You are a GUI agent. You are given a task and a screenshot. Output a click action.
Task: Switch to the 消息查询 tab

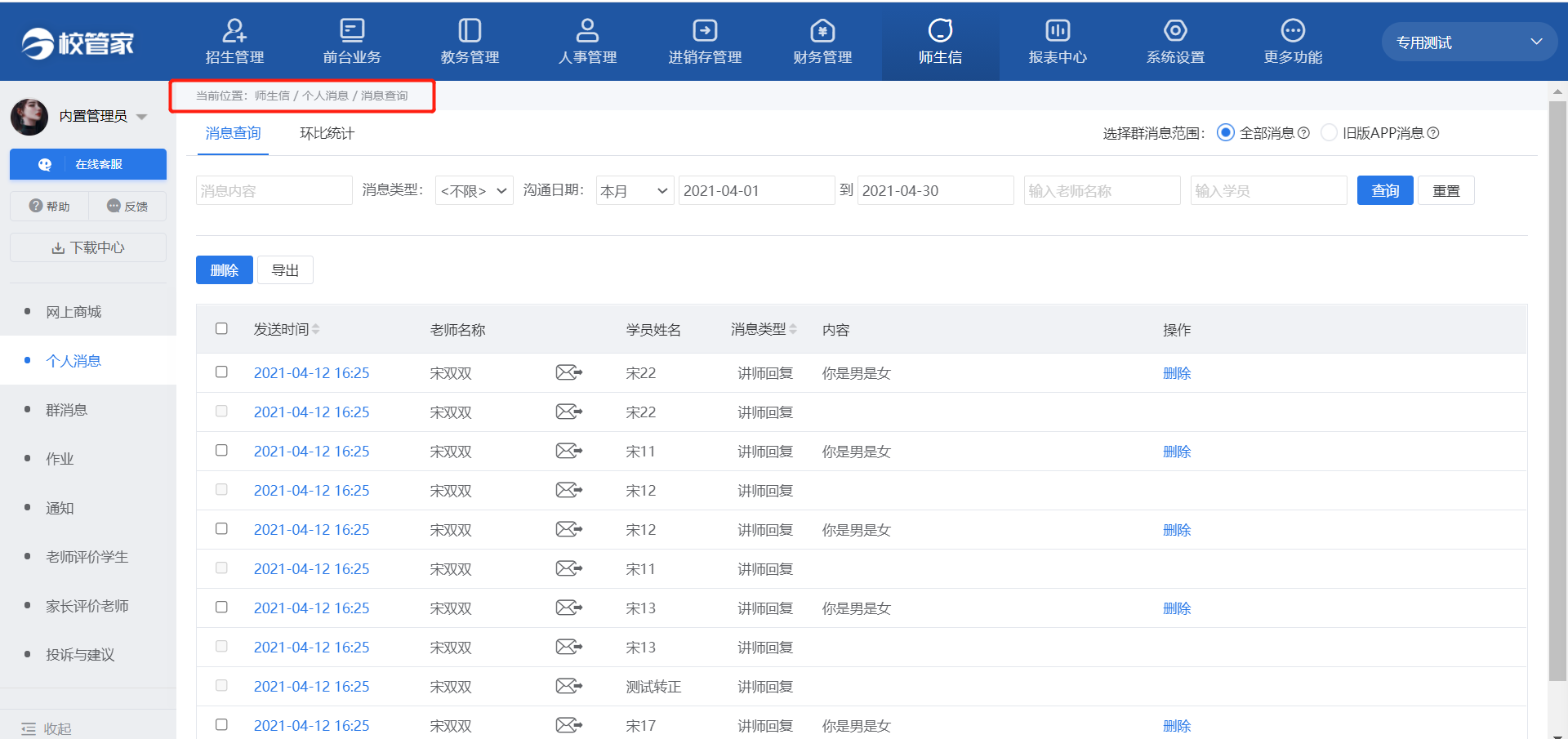tap(233, 133)
